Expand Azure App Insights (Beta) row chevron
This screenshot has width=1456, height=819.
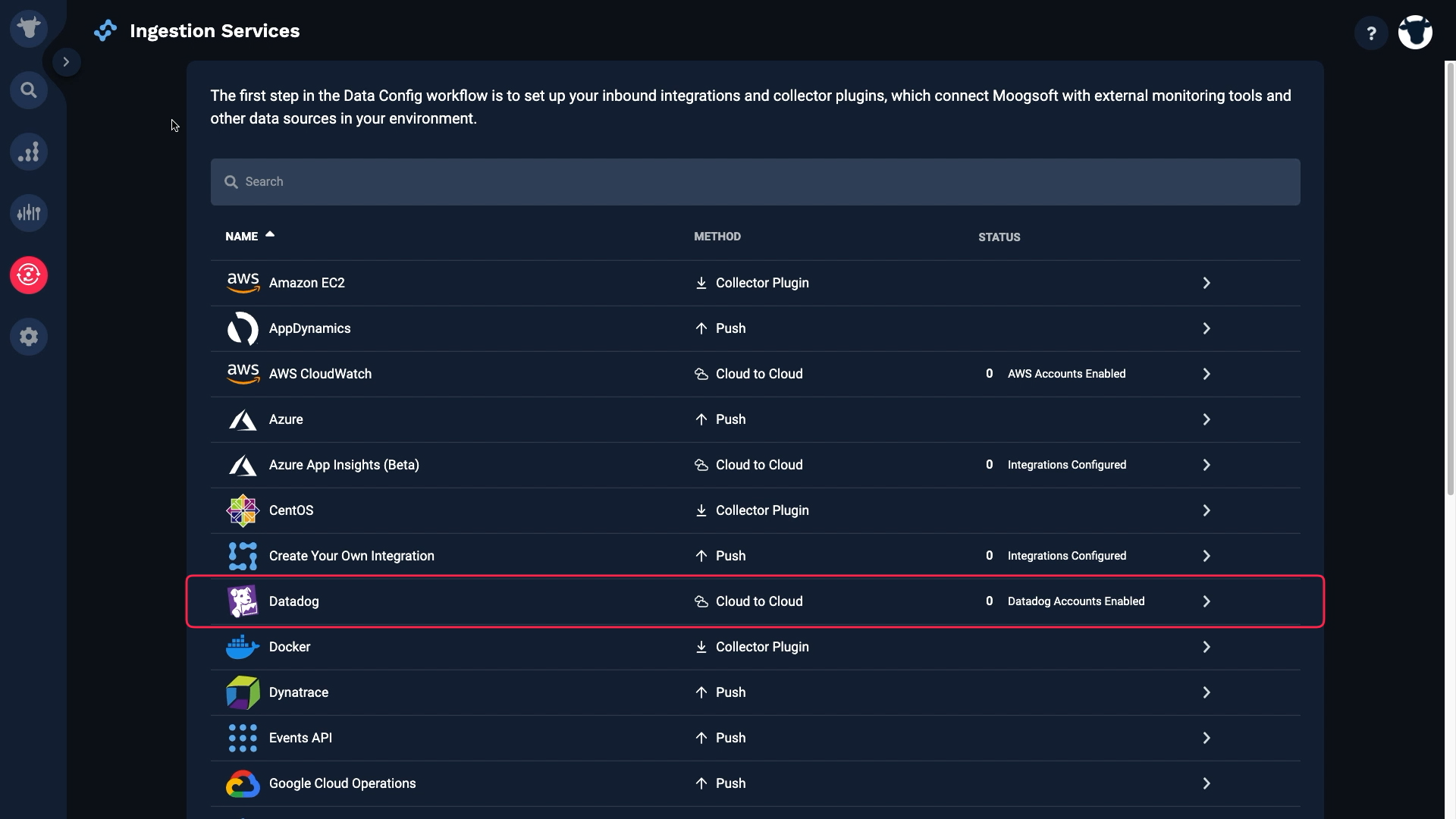(1207, 465)
